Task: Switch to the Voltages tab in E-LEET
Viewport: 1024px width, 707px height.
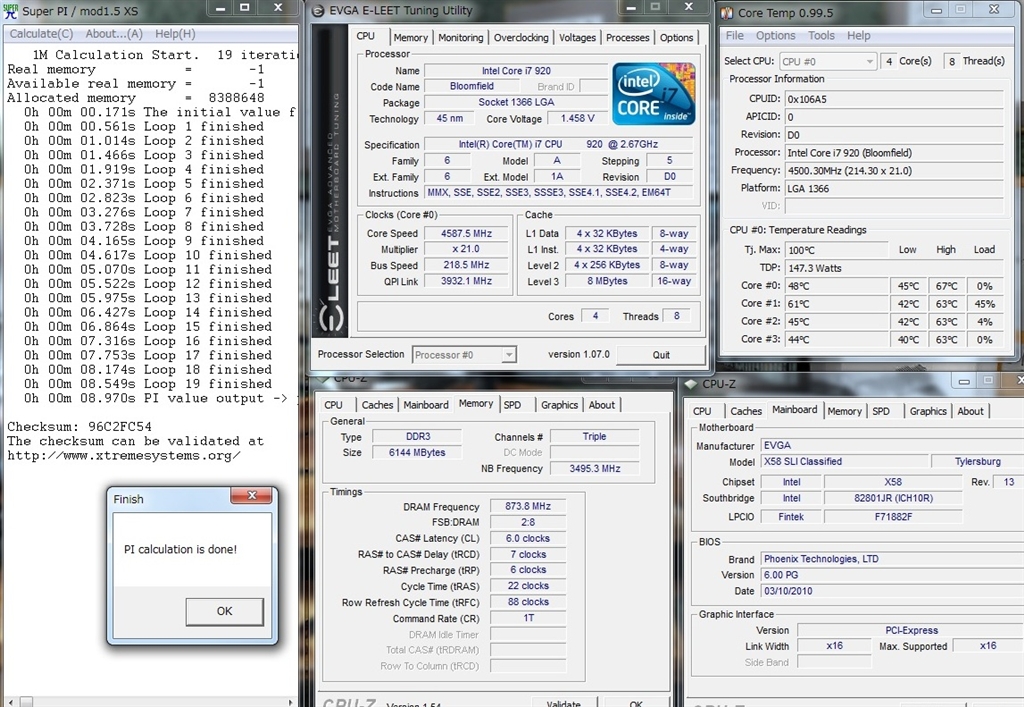Action: tap(577, 38)
